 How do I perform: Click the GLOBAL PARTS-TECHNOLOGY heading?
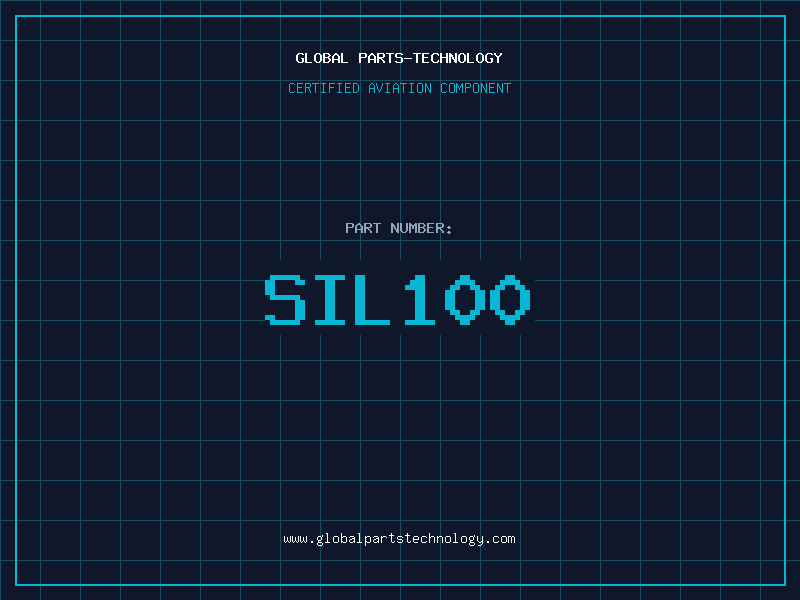click(x=399, y=58)
